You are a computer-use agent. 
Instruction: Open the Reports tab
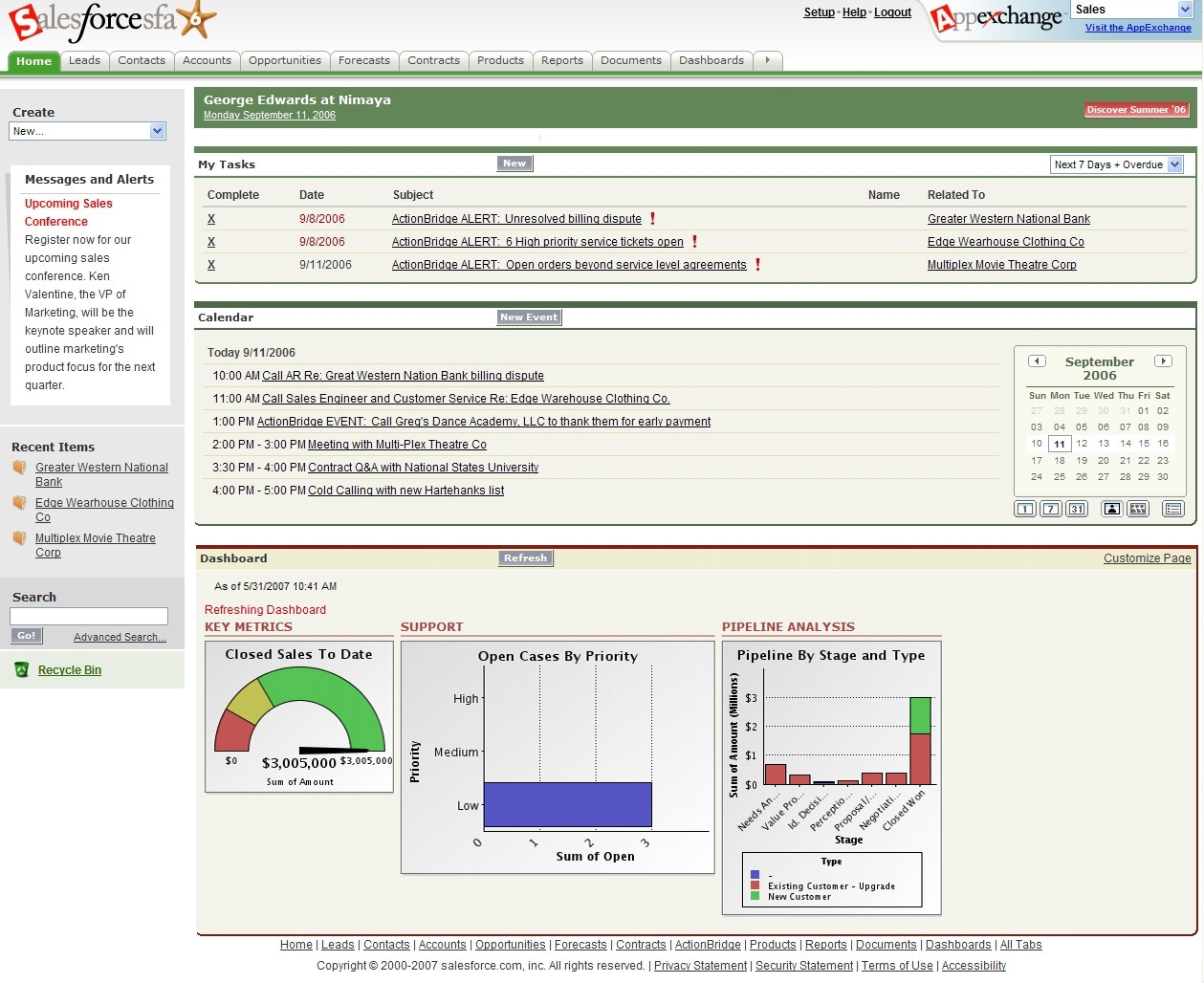tap(562, 60)
